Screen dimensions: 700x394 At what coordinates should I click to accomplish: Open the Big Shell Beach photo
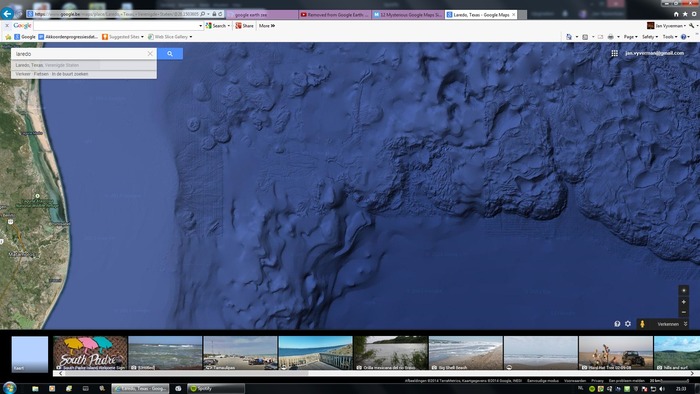[x=466, y=353]
